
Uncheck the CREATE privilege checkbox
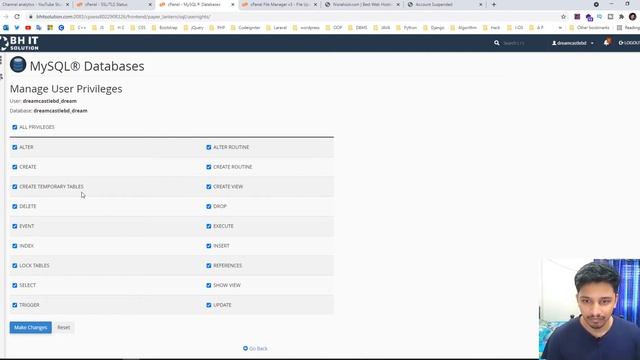[x=15, y=167]
